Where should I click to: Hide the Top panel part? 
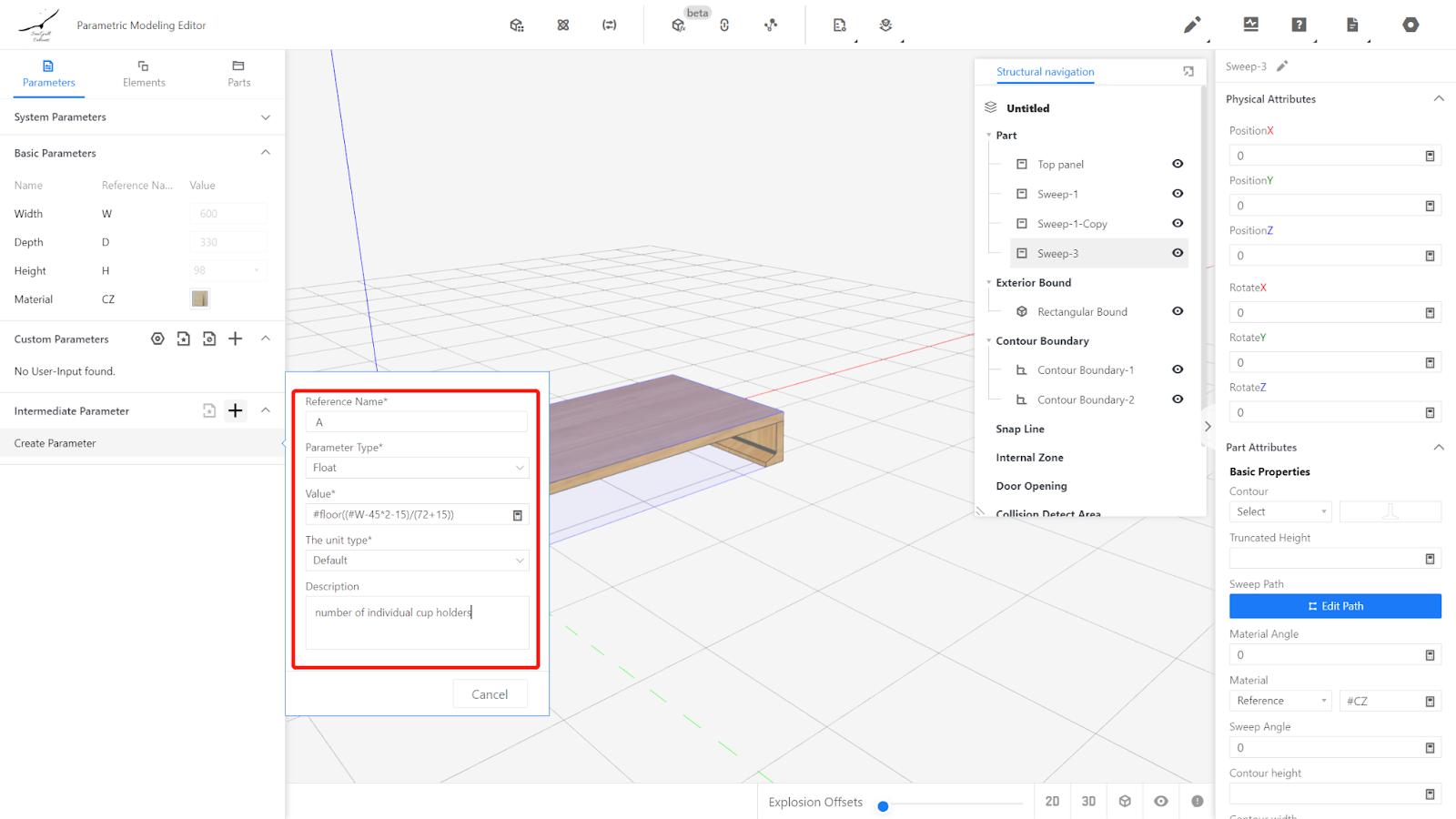[x=1178, y=165]
